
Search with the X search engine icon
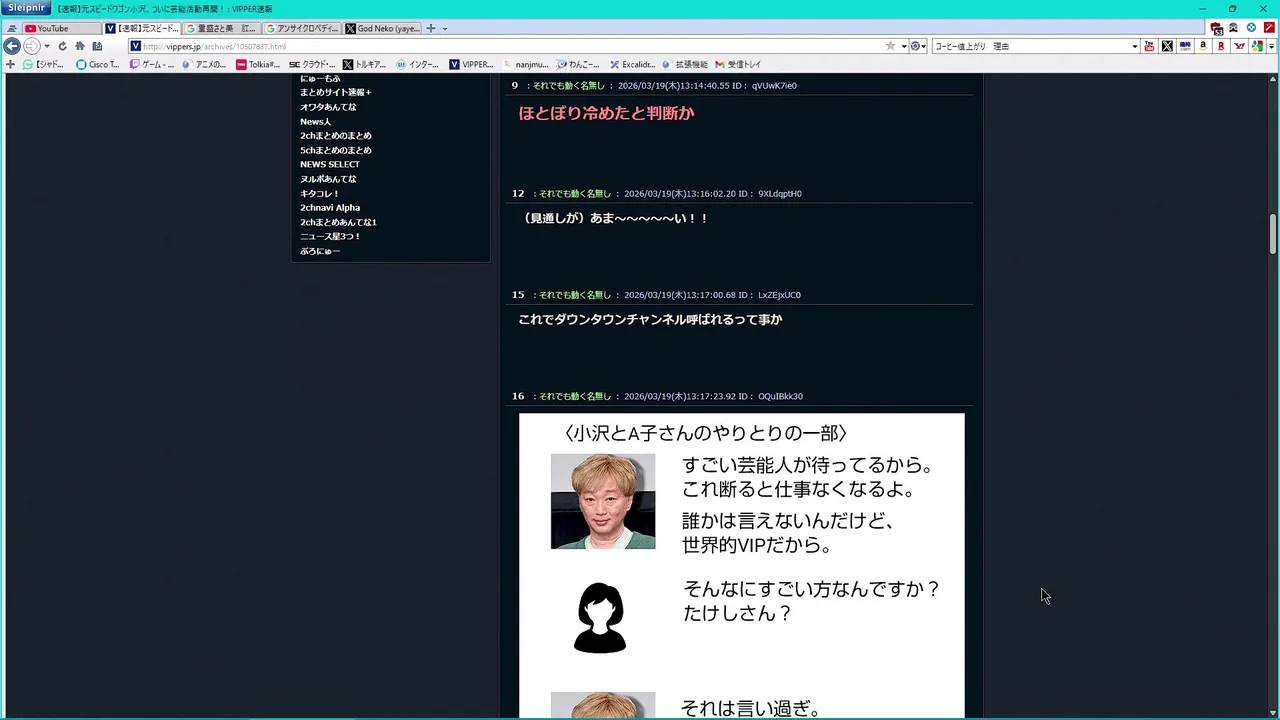[1167, 46]
